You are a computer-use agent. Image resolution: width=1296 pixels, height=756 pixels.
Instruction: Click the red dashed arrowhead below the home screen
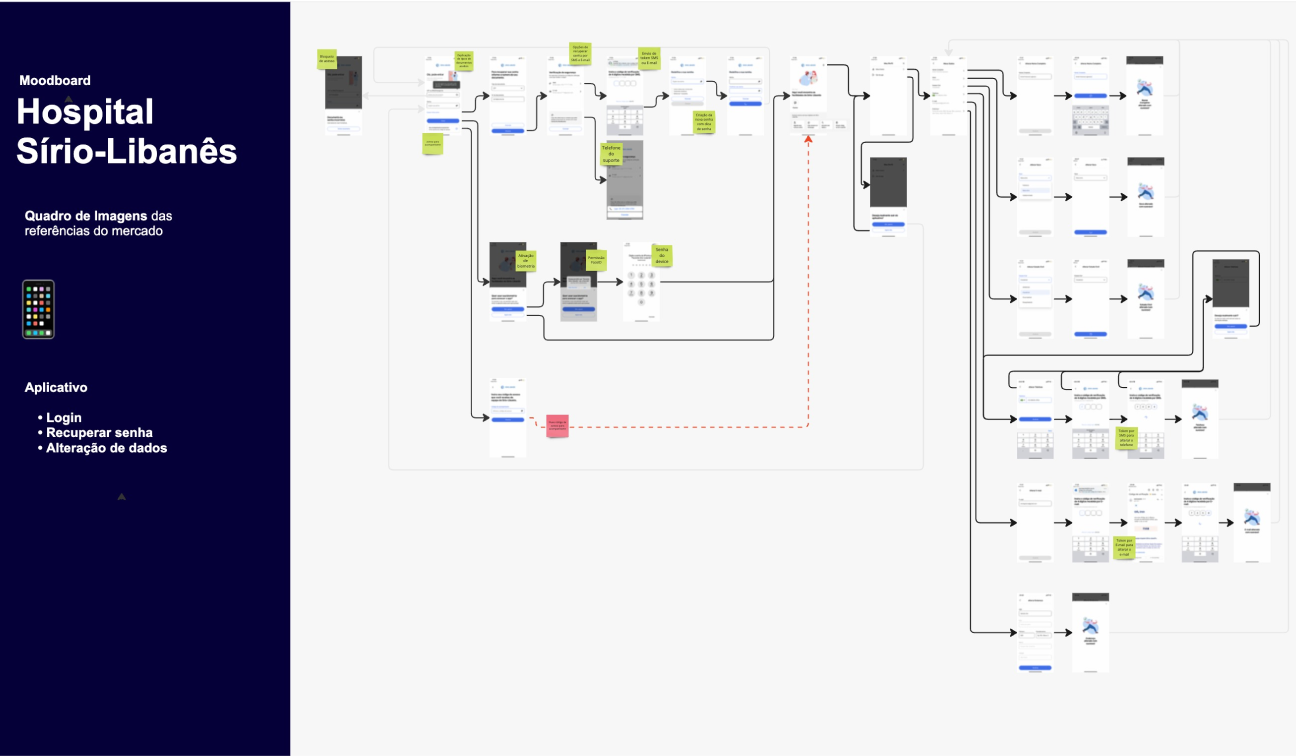pos(808,142)
